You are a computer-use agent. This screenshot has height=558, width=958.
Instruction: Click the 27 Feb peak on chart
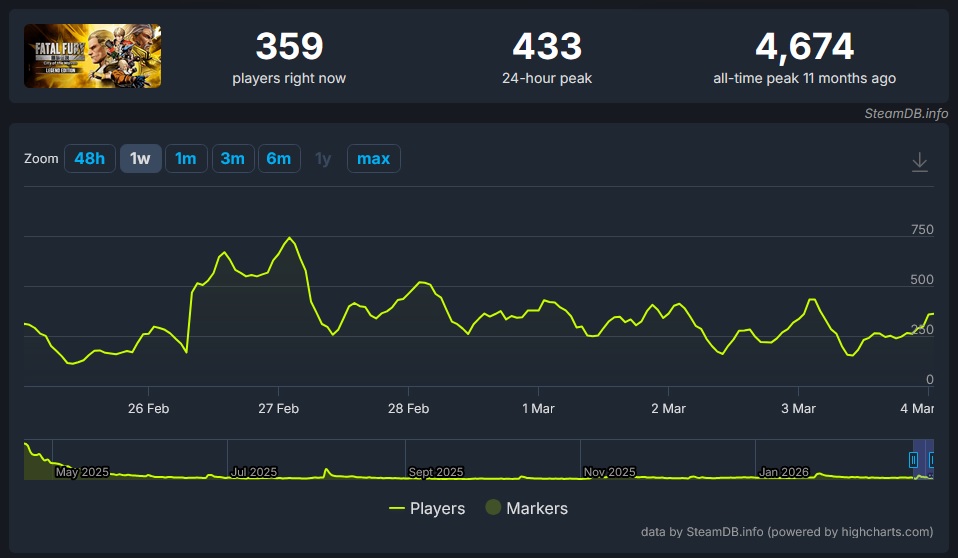tap(290, 238)
